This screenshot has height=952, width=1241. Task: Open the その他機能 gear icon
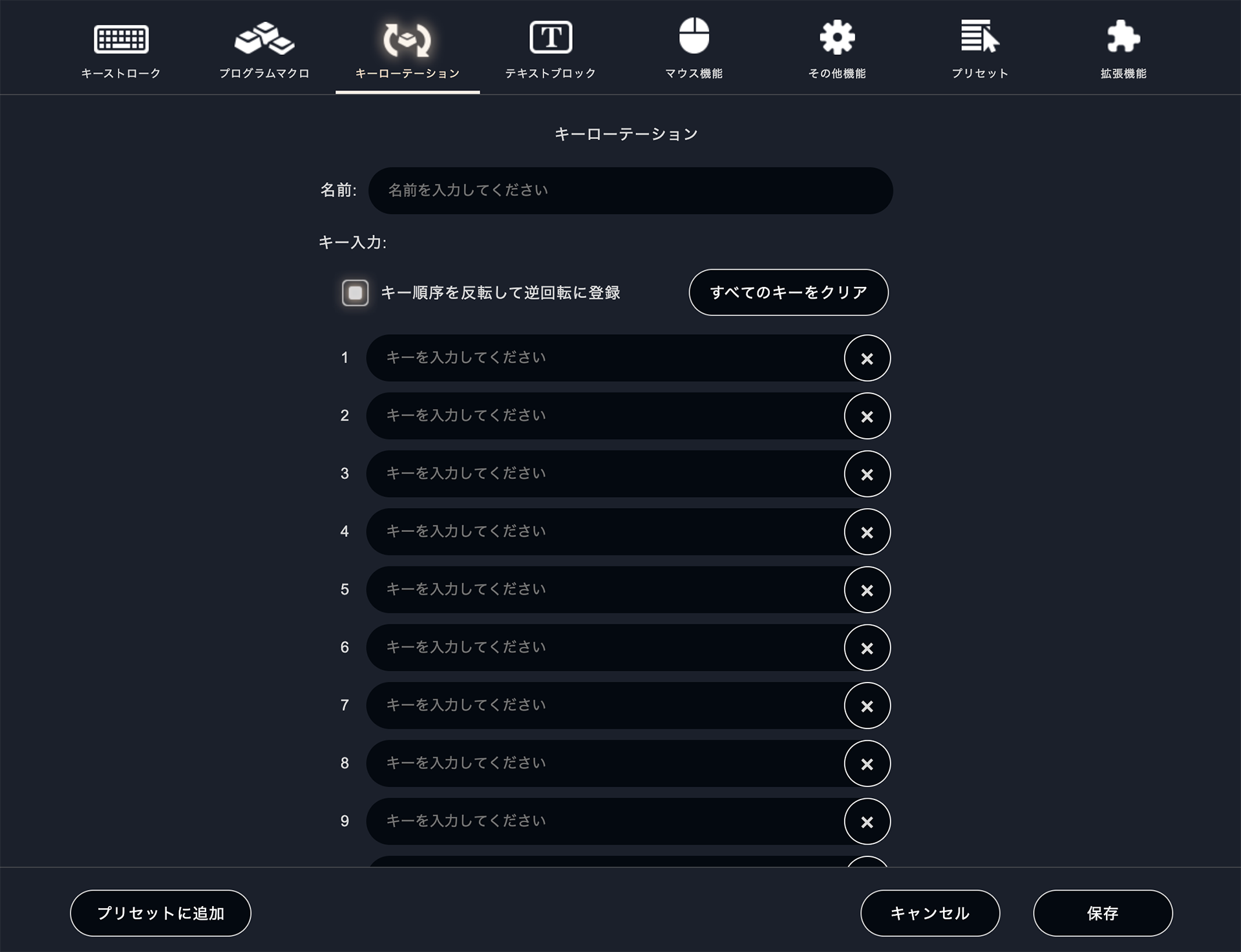click(837, 37)
